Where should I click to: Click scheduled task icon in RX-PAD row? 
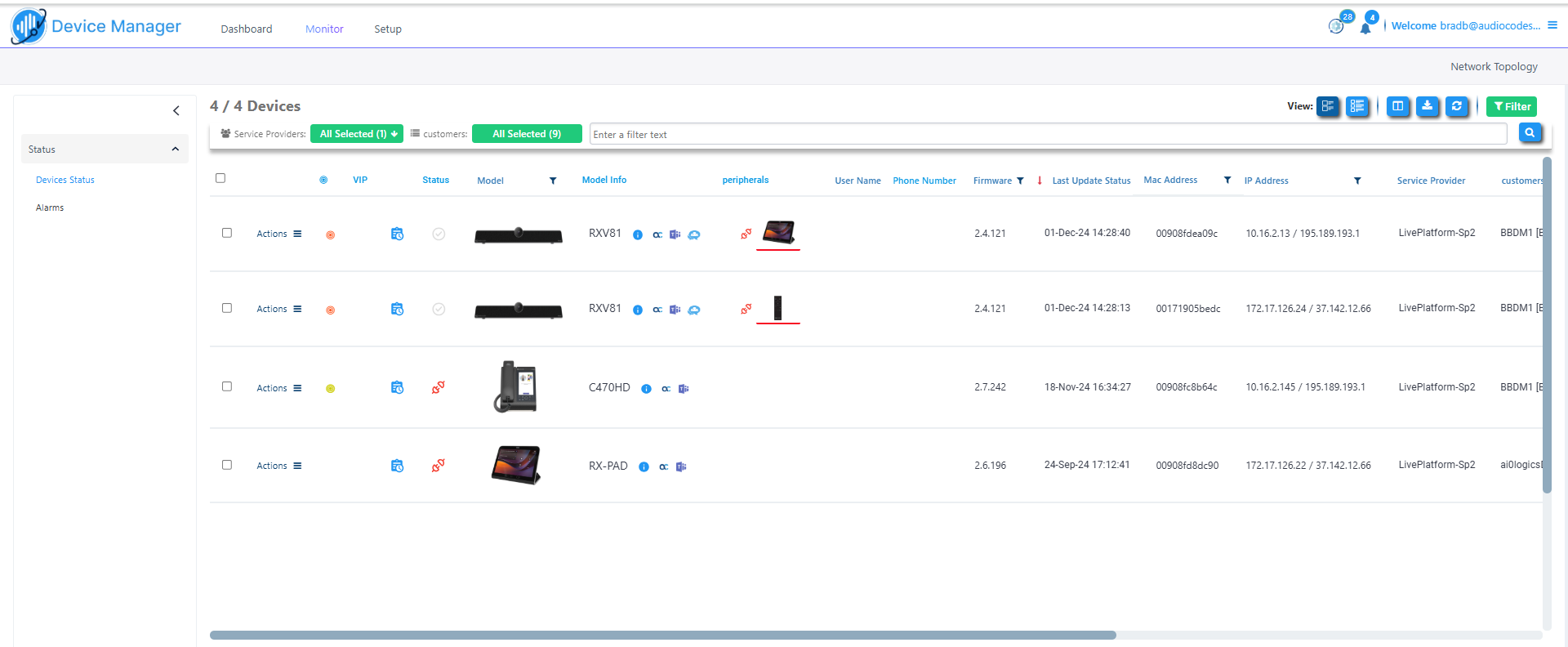click(397, 466)
